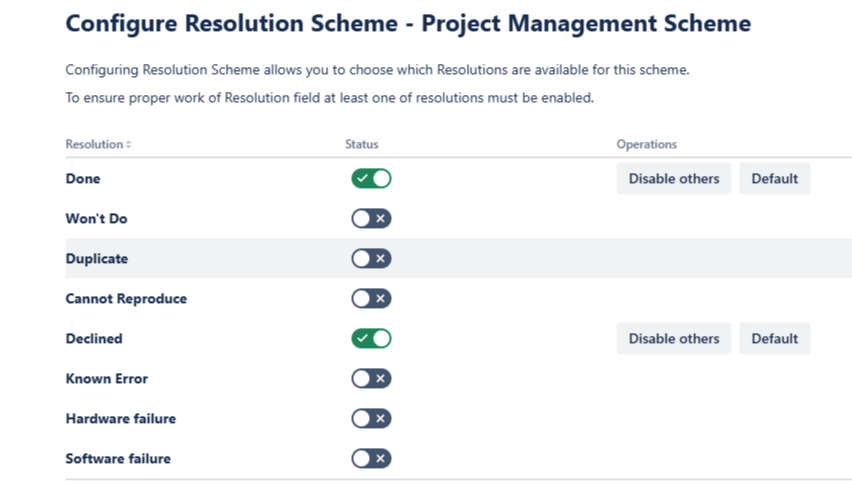Click the Done resolution name
Viewport: 852px width, 485px height.
pos(83,179)
